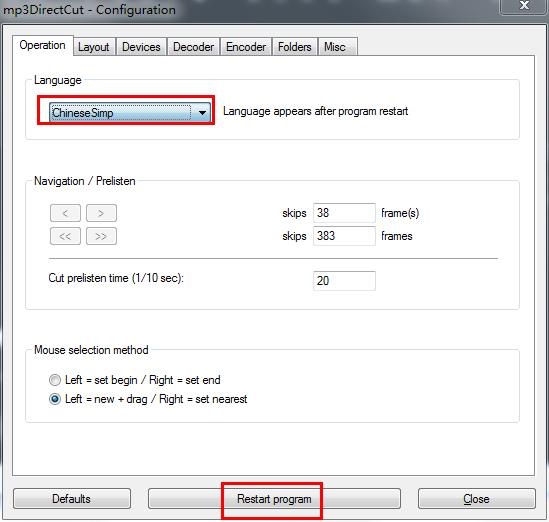
Task: Click the 'Mouse selection method' group label
Action: [x=91, y=350]
